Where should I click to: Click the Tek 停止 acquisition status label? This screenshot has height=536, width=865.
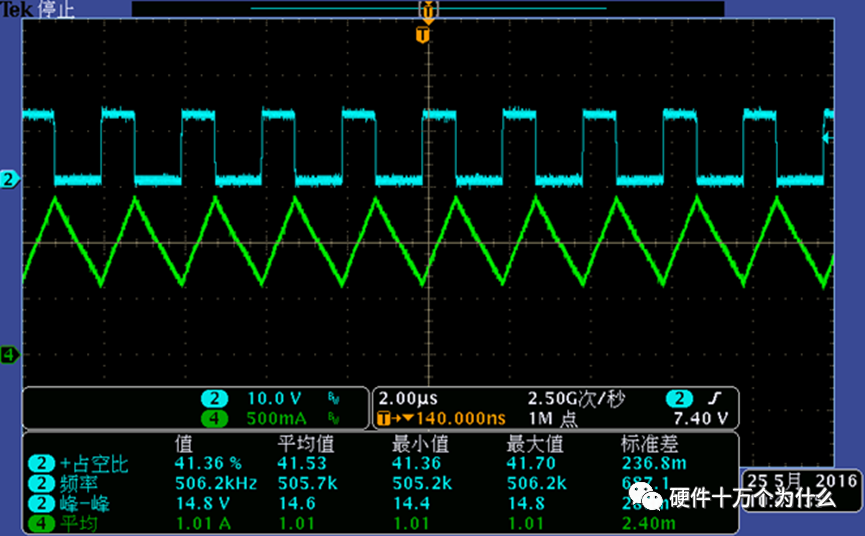(38, 9)
